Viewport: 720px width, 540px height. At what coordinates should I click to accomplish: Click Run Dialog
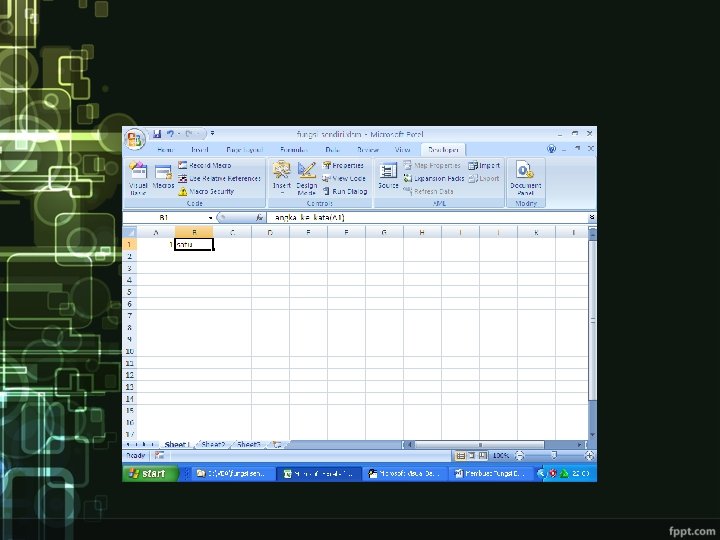pos(345,191)
